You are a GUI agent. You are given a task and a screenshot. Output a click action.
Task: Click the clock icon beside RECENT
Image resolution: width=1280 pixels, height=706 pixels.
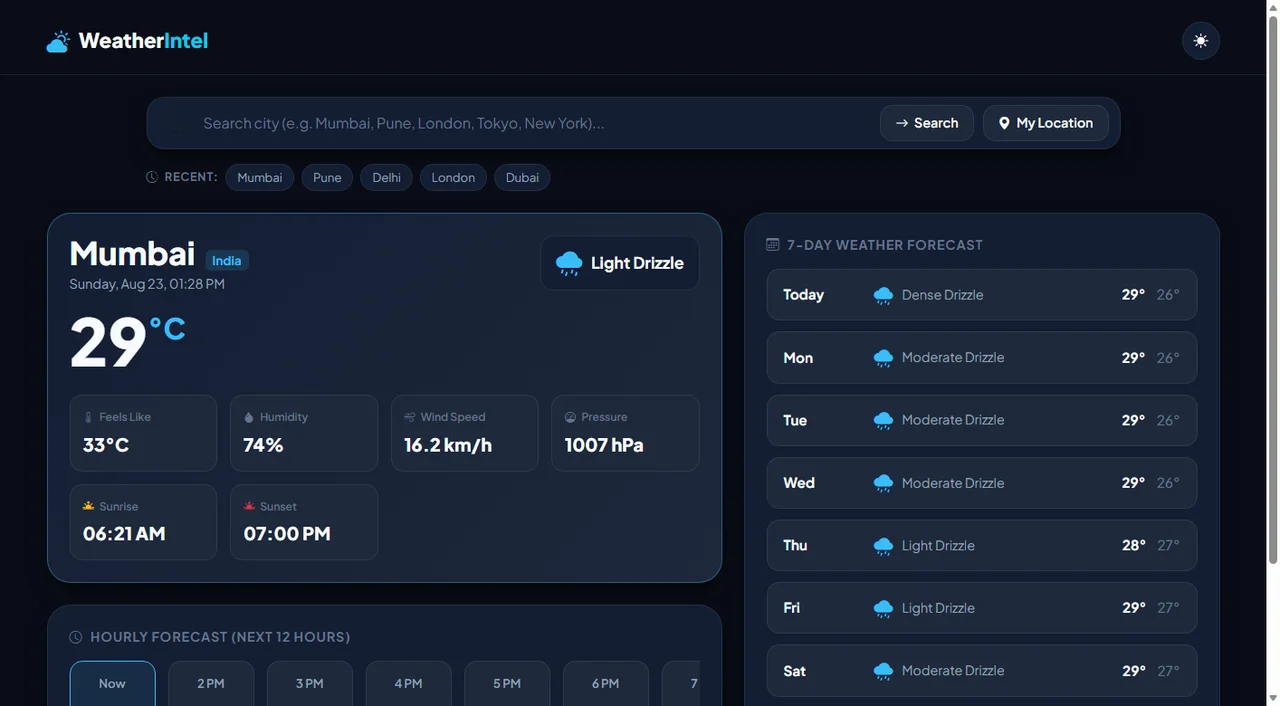point(152,177)
